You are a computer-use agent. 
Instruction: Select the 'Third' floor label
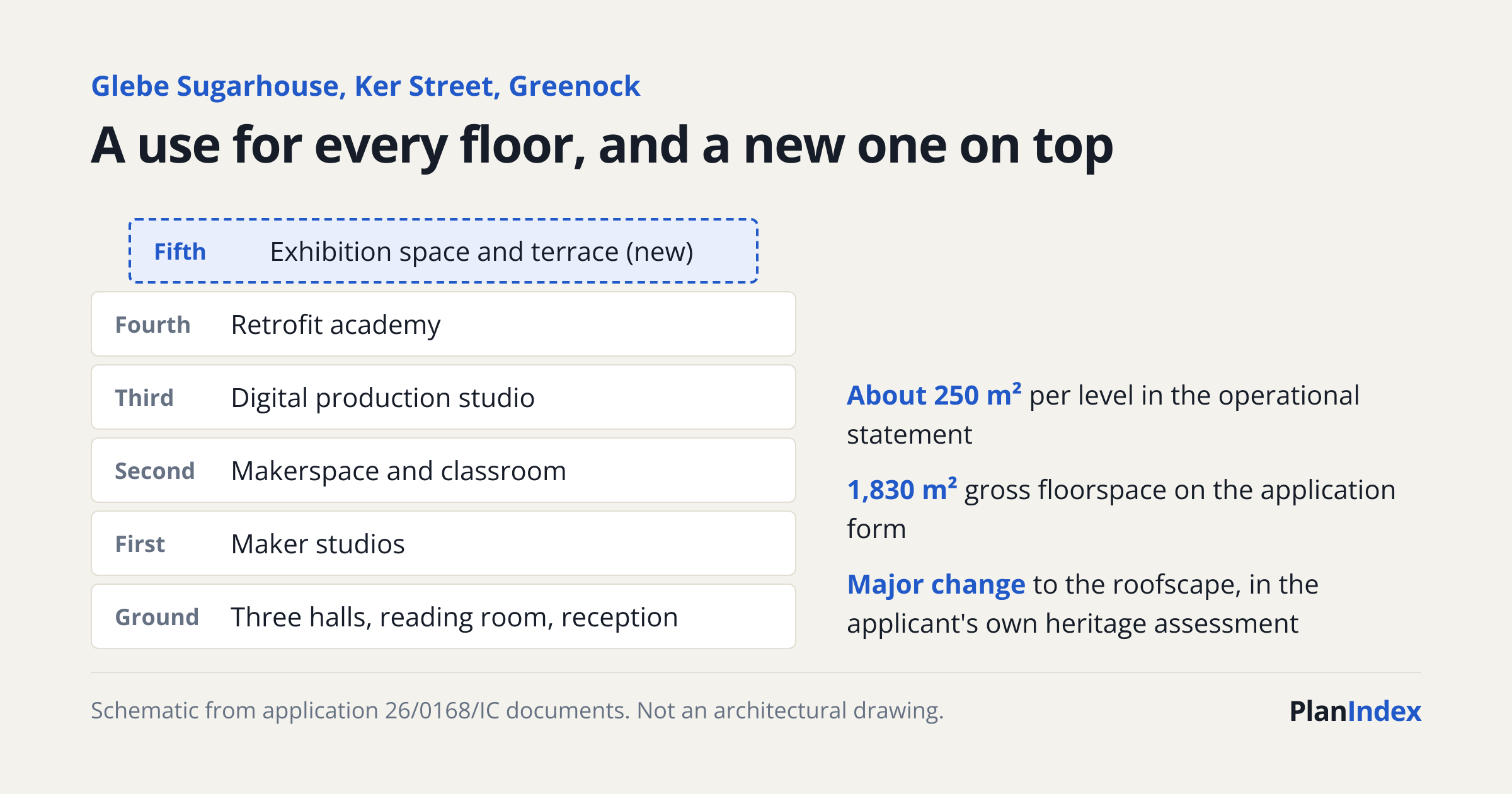coord(144,398)
